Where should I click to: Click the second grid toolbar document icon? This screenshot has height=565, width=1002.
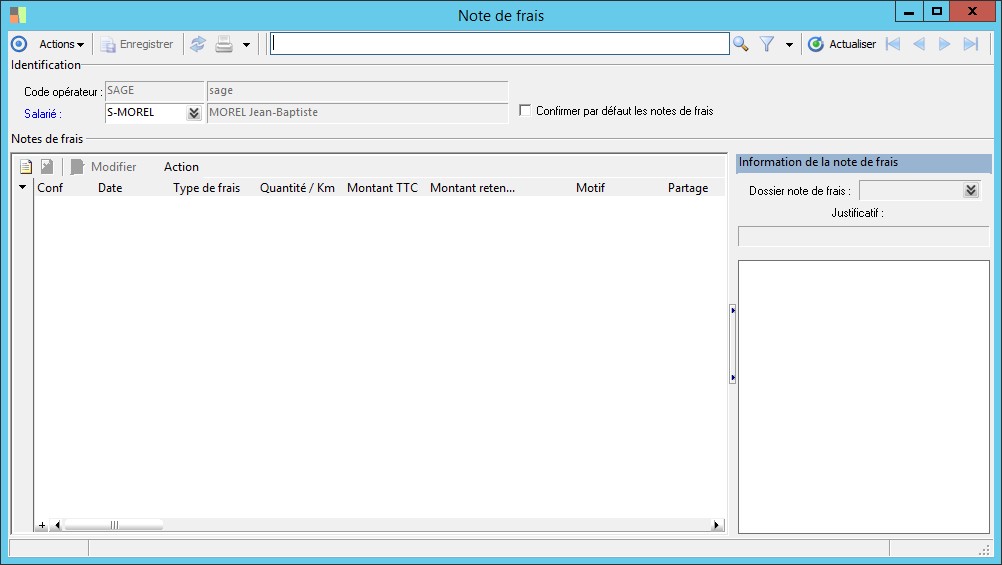click(x=47, y=167)
